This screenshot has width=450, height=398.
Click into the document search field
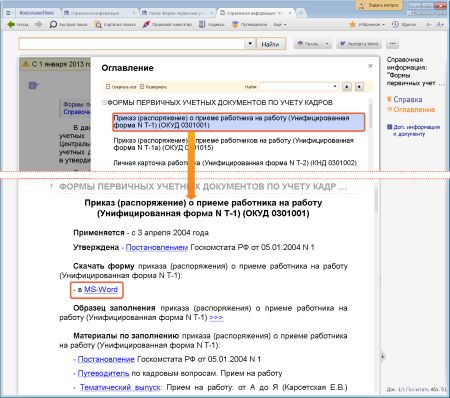(x=132, y=44)
